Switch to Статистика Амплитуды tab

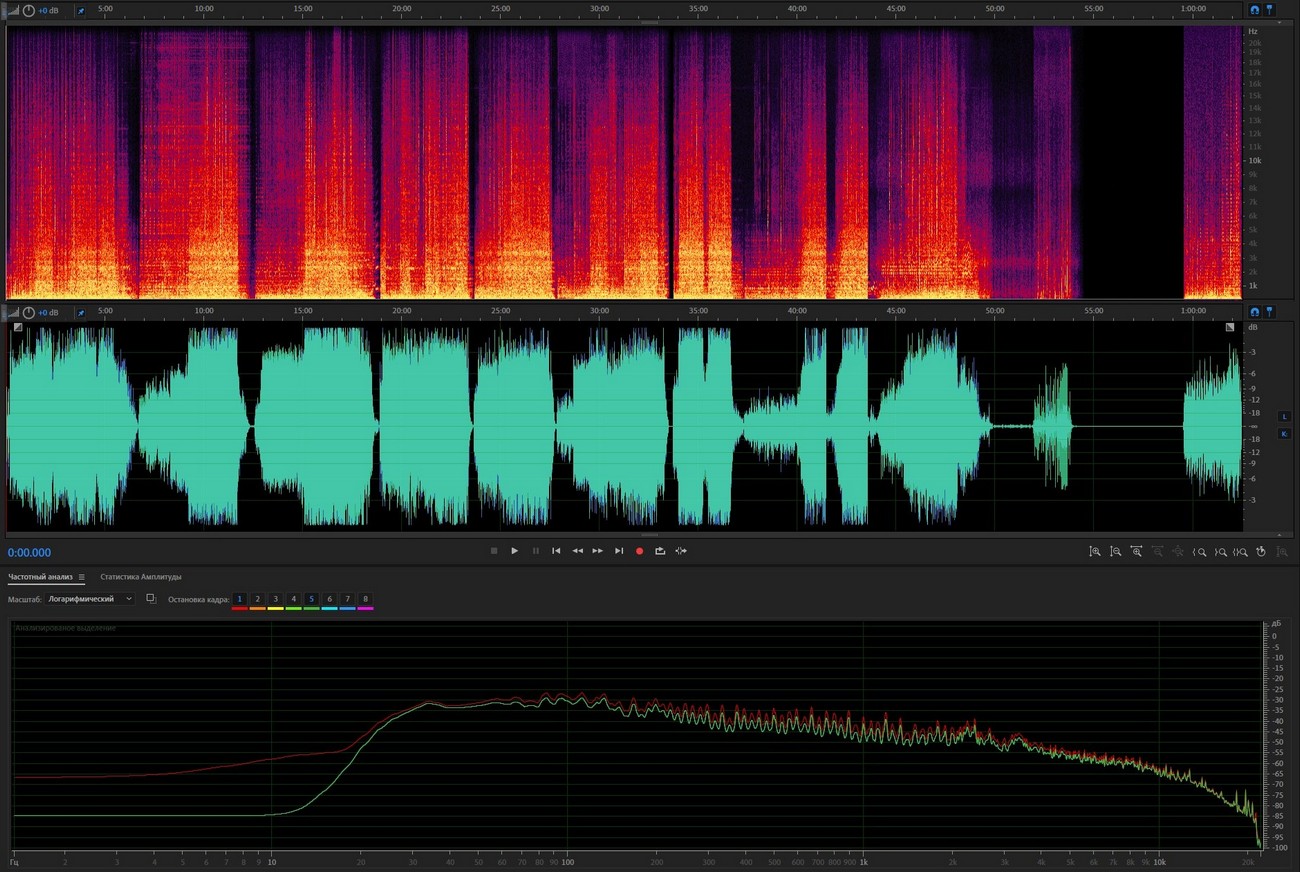[141, 577]
